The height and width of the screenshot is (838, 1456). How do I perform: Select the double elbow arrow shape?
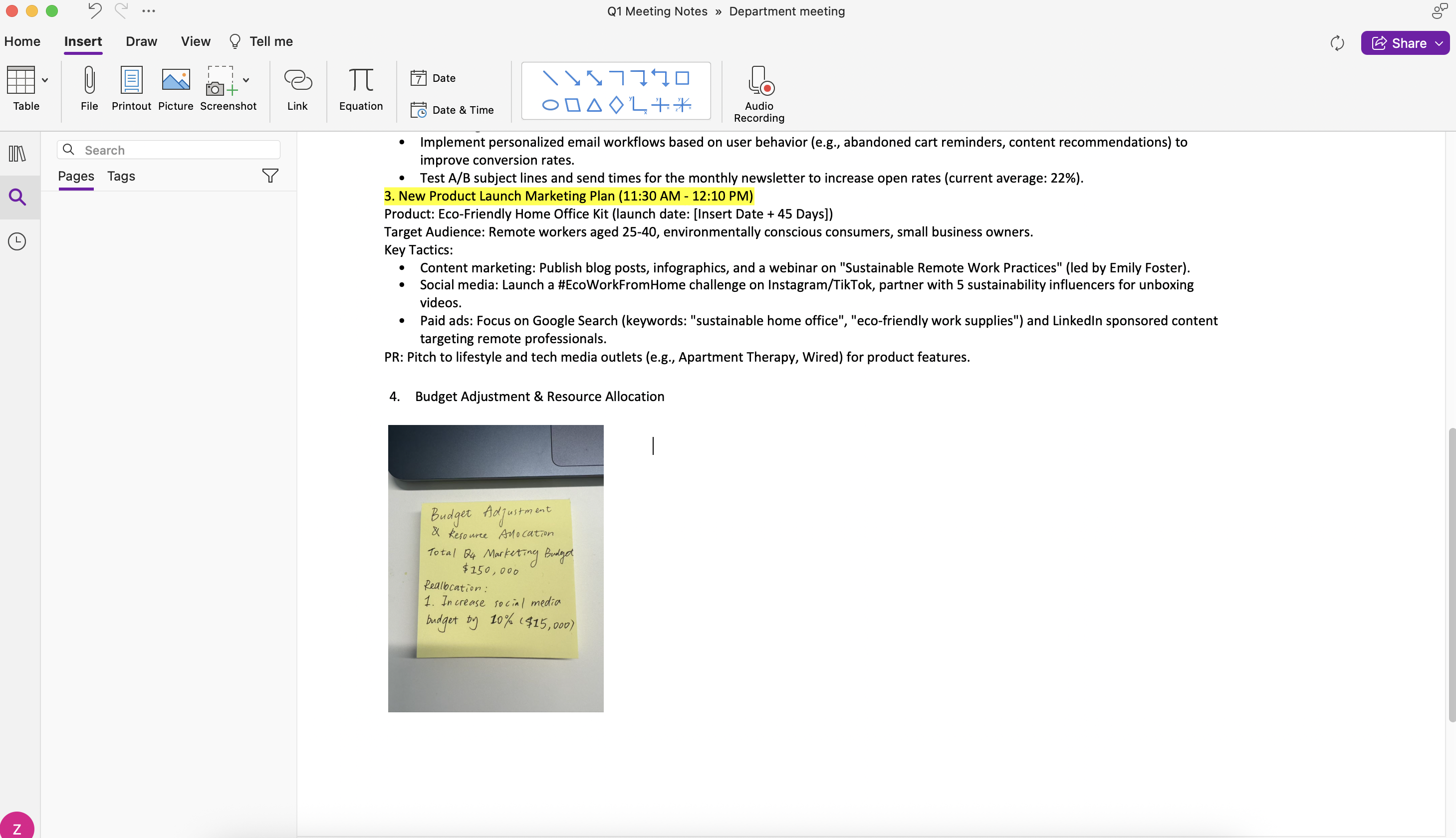tap(660, 78)
